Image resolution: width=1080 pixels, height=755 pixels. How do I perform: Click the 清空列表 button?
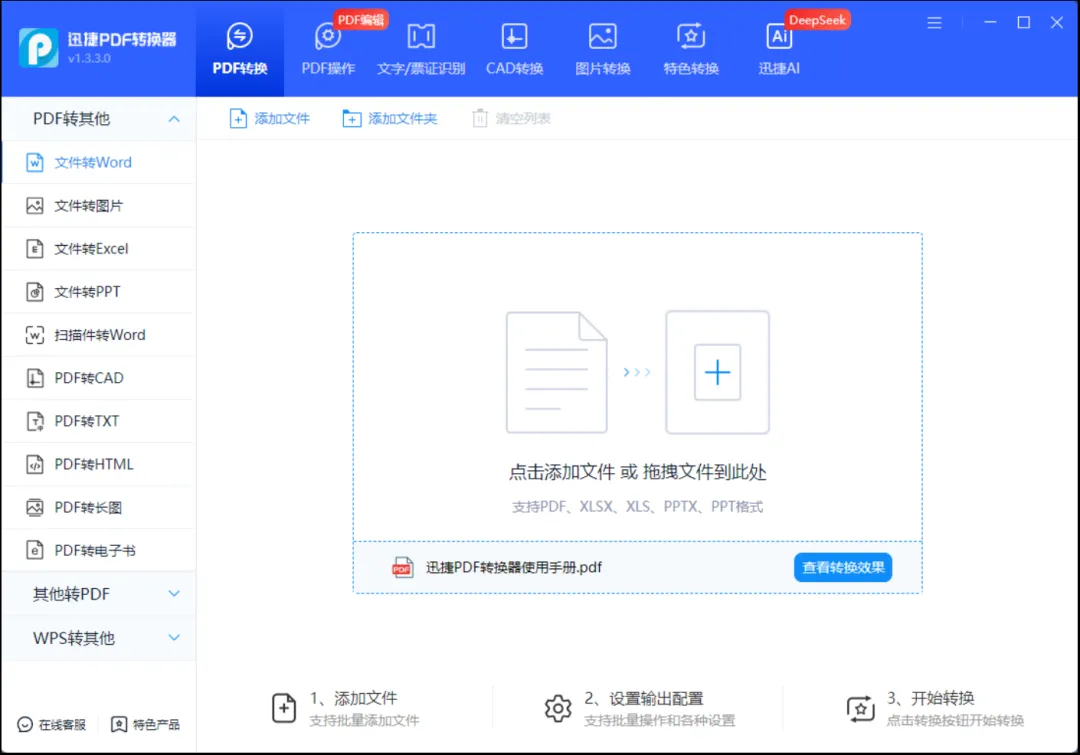[x=511, y=118]
